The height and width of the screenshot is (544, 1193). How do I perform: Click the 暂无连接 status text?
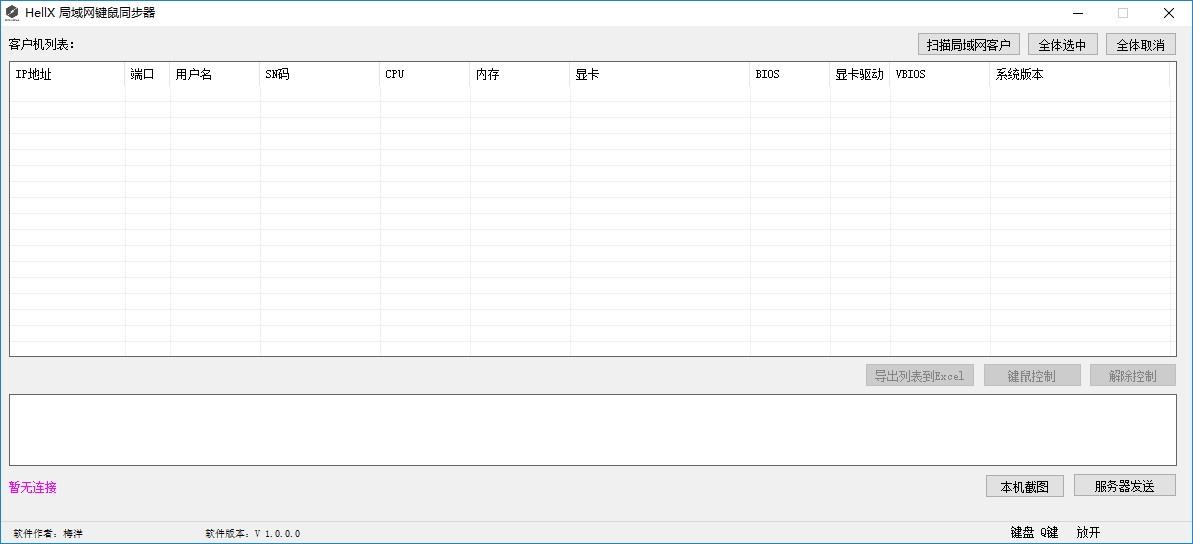pyautogui.click(x=33, y=488)
